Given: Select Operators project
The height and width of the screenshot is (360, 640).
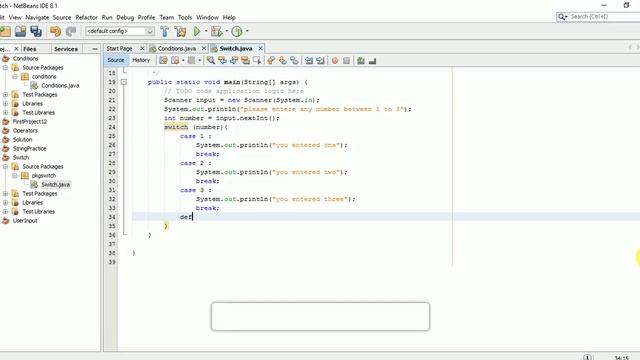Looking at the screenshot, I should point(25,131).
